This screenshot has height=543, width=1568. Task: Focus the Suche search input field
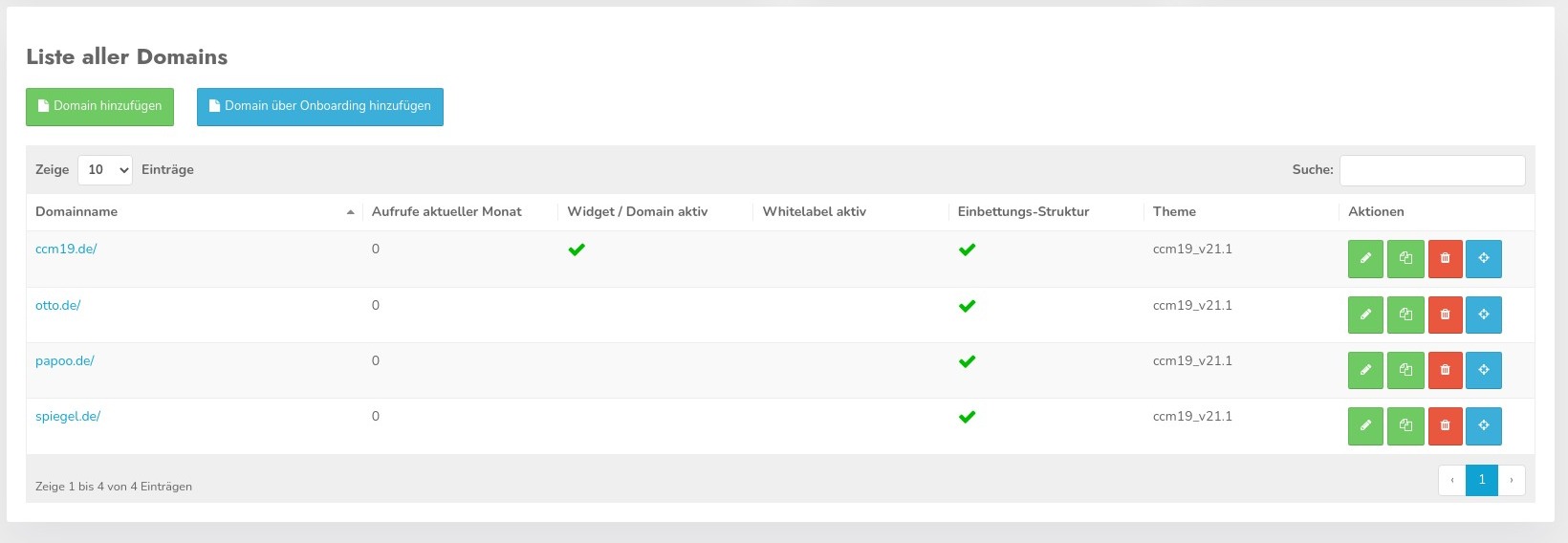1431,170
